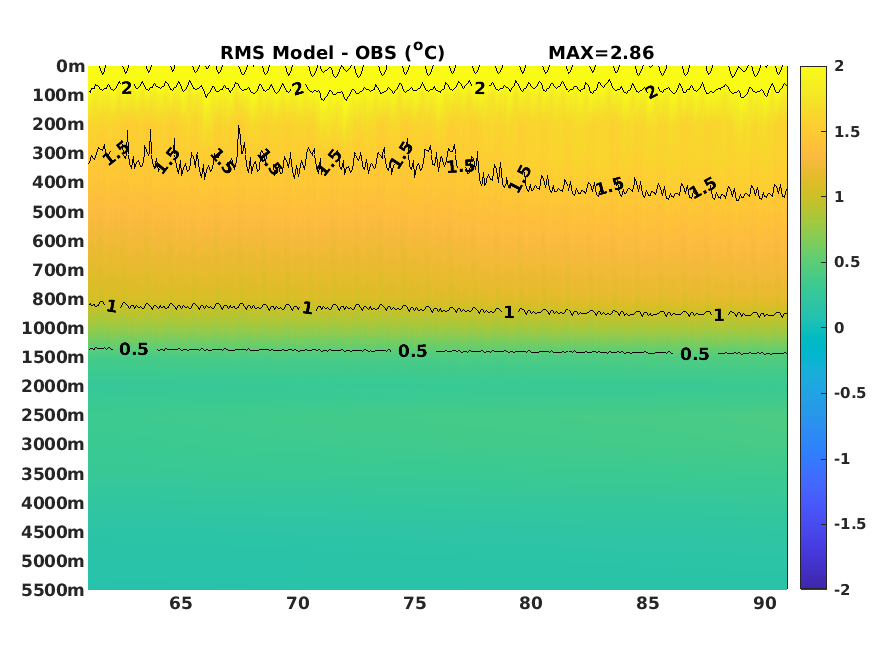Image resolution: width=875 pixels, height=656 pixels.
Task: Click the '0.5' contour label nearest x-axis 75
Action: click(413, 351)
